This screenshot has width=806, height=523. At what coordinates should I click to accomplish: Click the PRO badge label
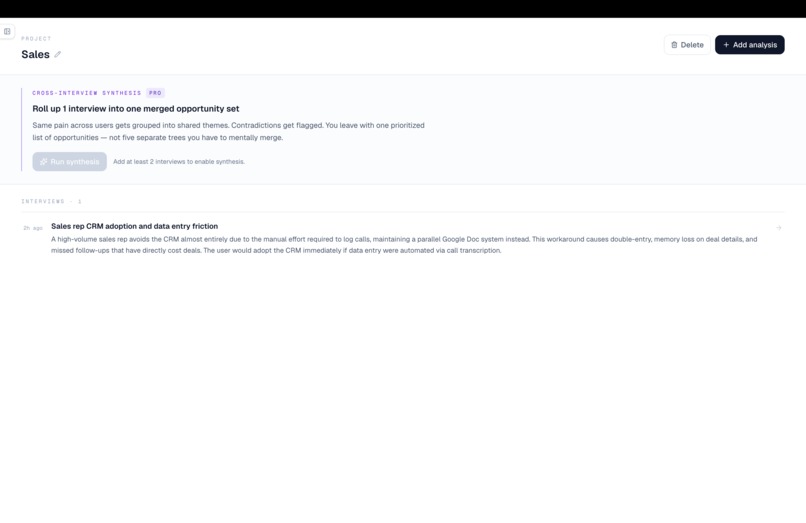tap(155, 93)
